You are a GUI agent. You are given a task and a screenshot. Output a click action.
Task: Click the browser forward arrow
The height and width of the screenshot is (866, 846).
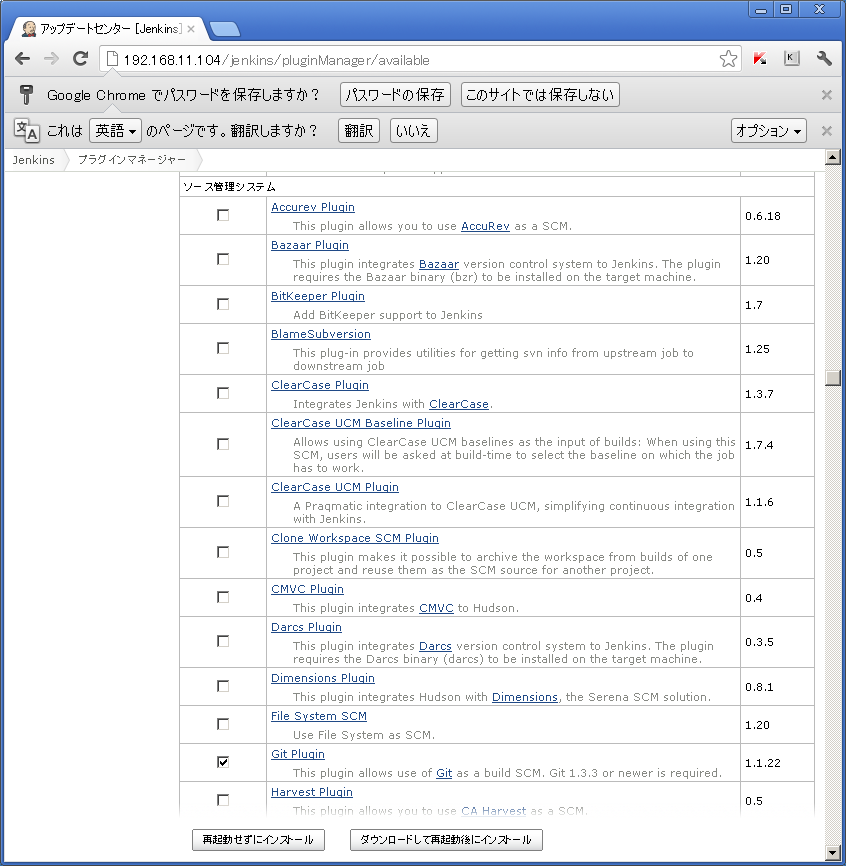tap(51, 59)
